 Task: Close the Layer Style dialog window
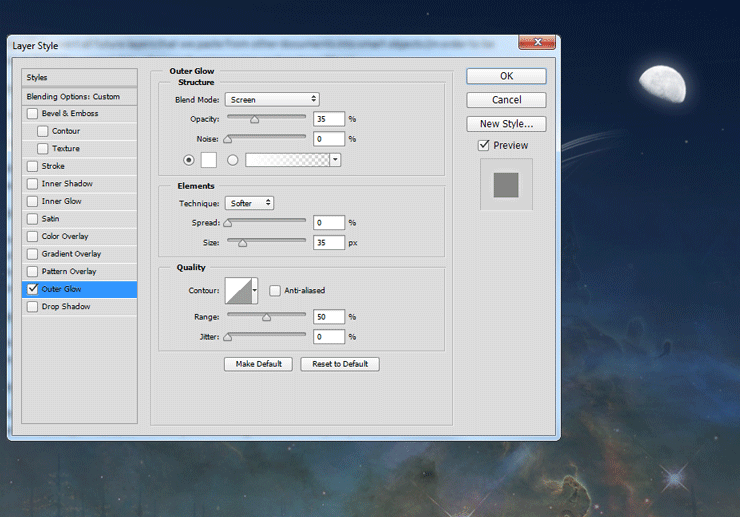click(538, 44)
